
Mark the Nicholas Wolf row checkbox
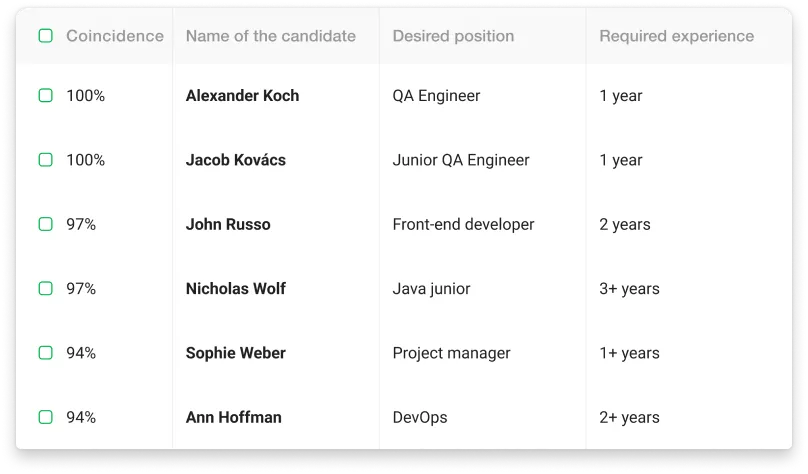point(45,288)
